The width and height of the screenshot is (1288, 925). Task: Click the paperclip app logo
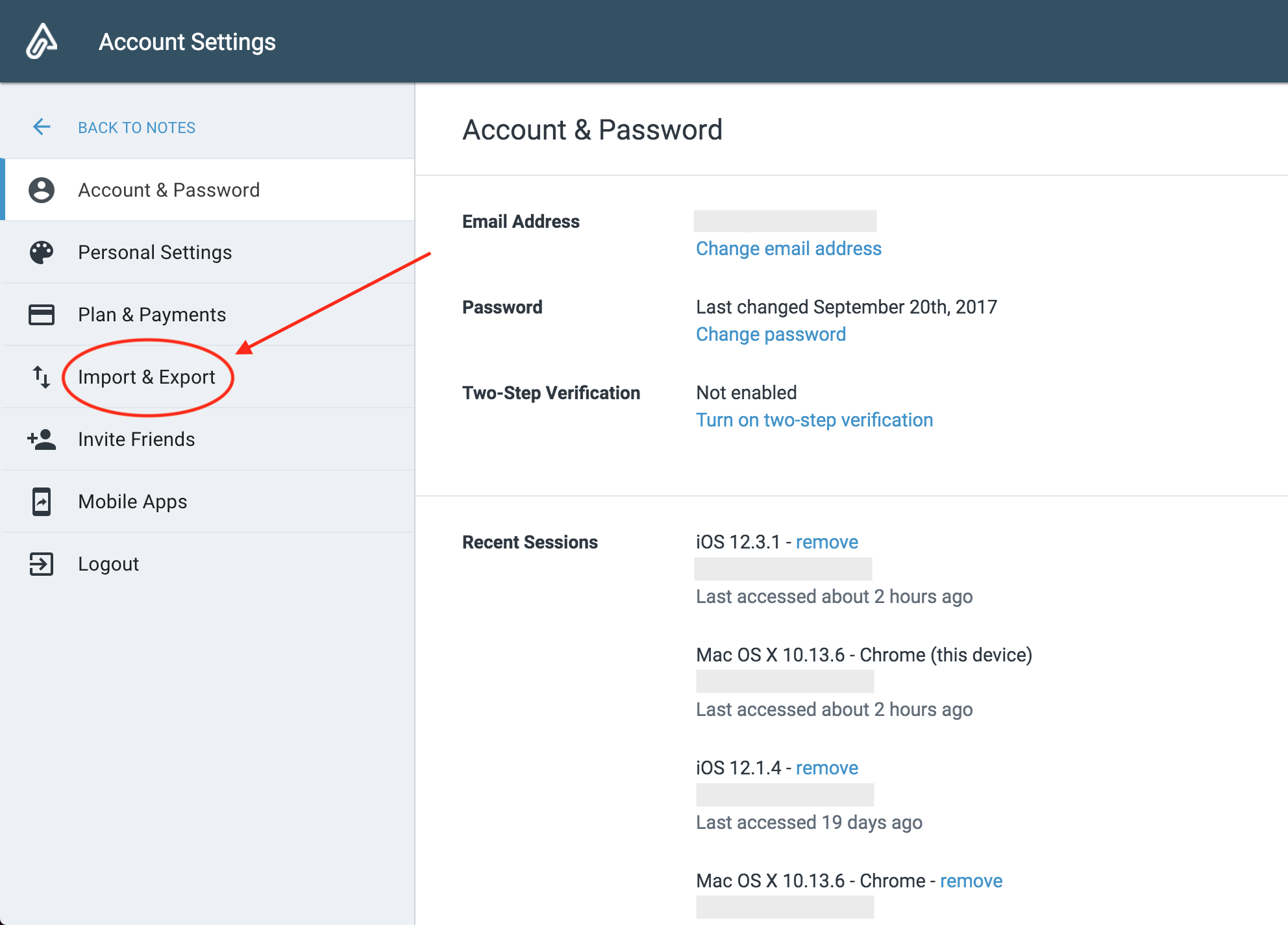pos(42,41)
